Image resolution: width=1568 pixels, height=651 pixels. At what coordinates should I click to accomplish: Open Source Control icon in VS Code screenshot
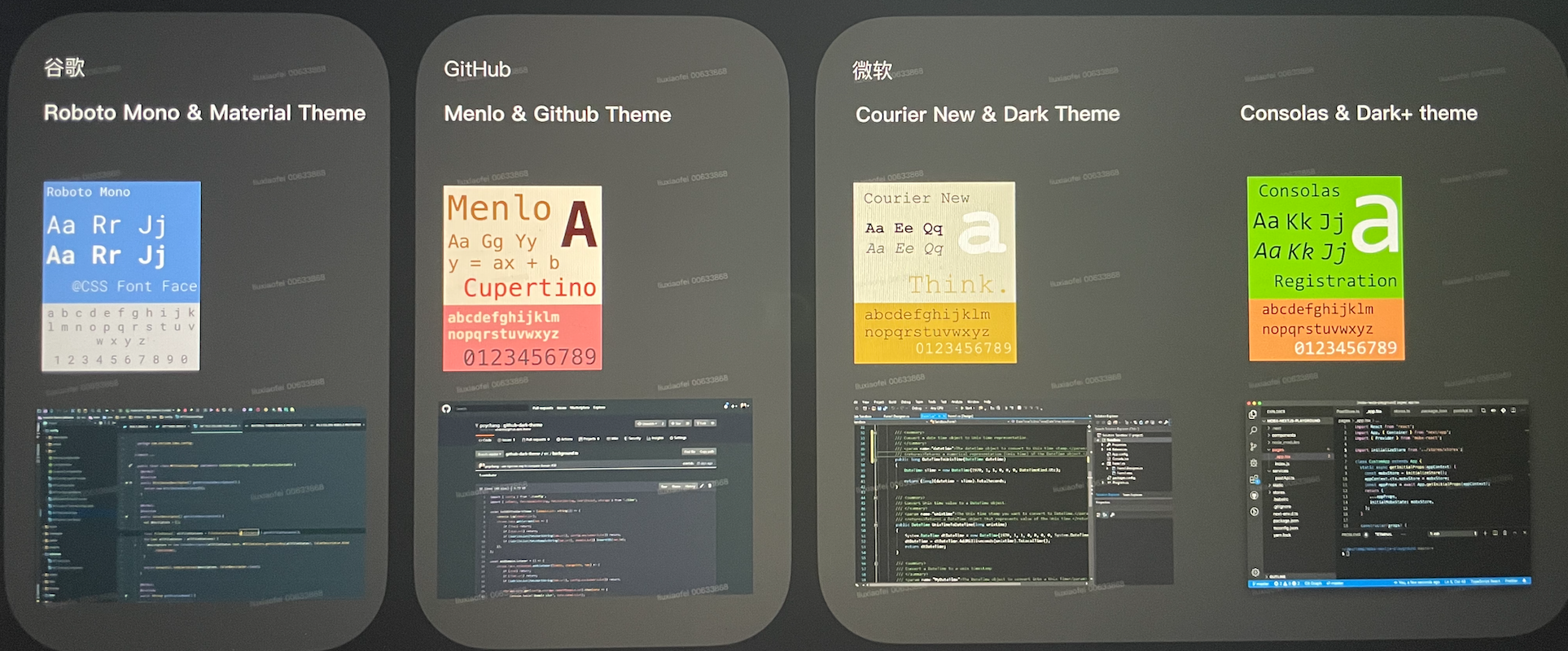pos(1253,447)
